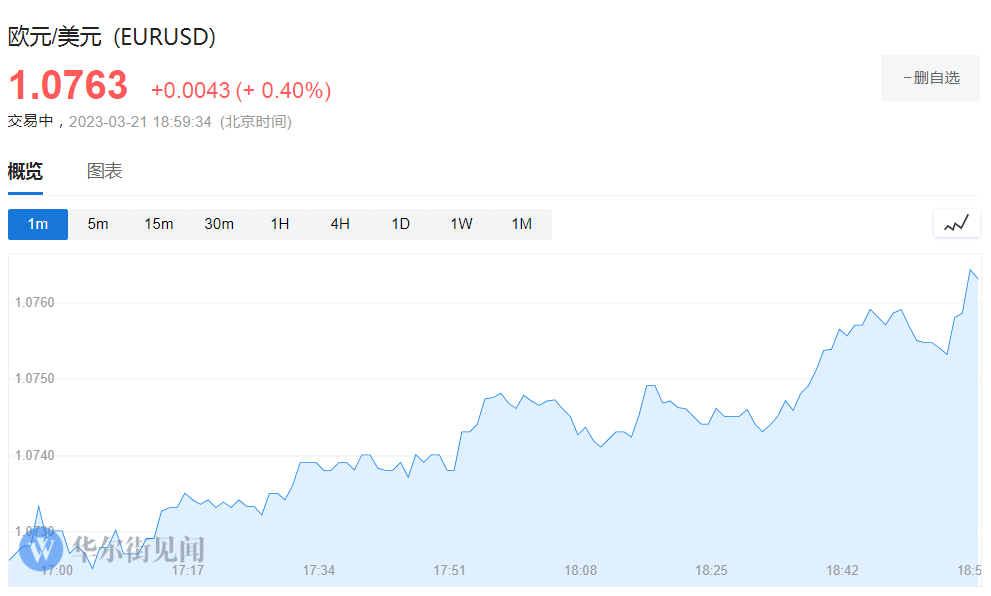Click the 1.0763 current price
This screenshot has width=991, height=596.
(69, 86)
